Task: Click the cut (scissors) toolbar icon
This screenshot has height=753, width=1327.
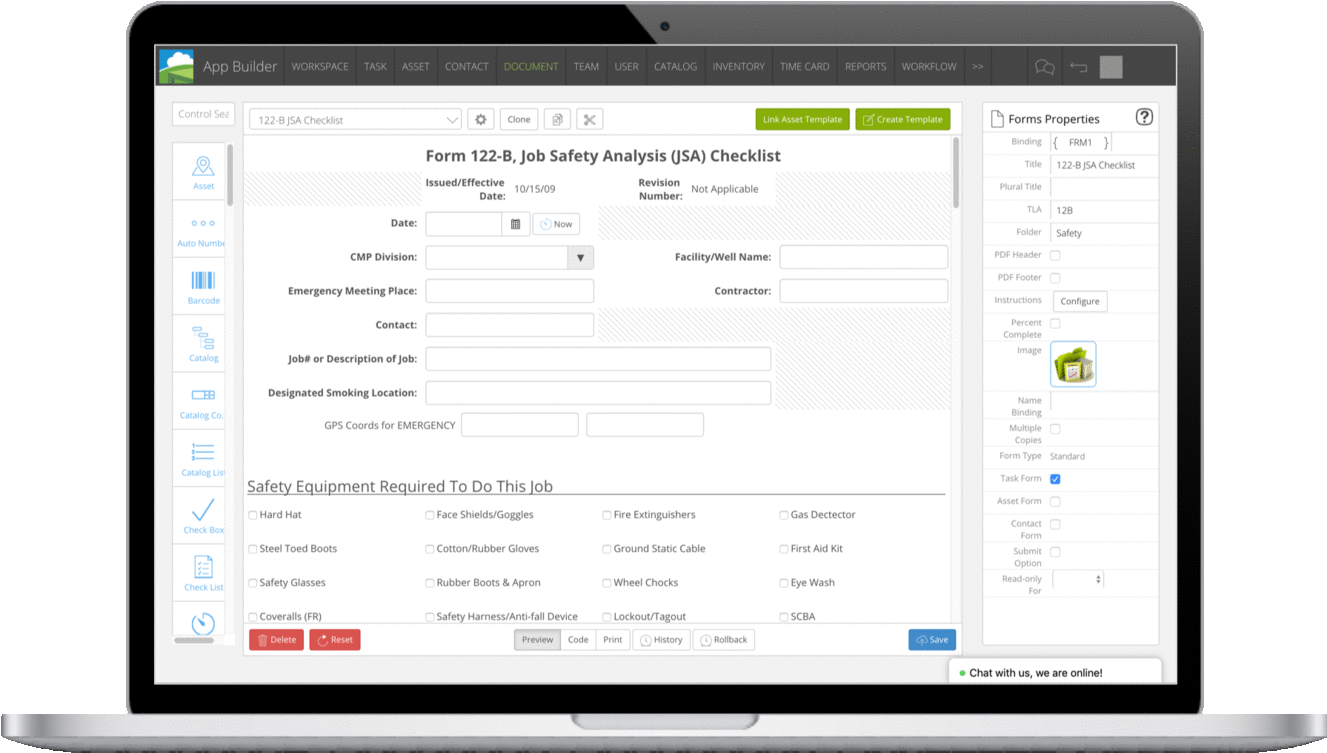Action: click(589, 118)
